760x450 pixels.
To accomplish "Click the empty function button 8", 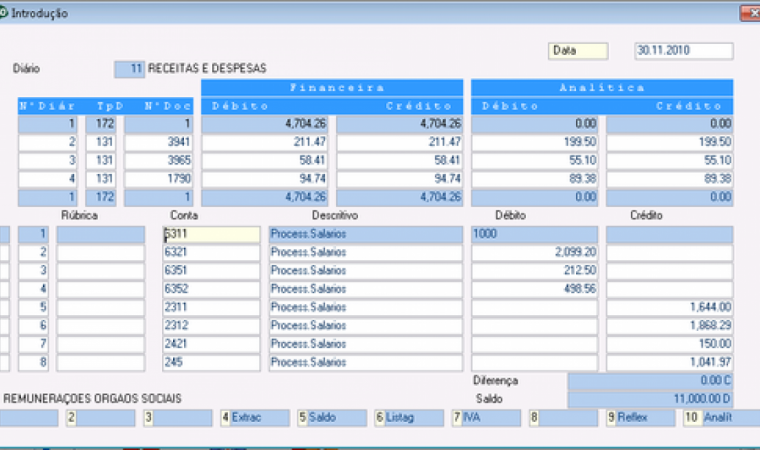I will (x=563, y=418).
